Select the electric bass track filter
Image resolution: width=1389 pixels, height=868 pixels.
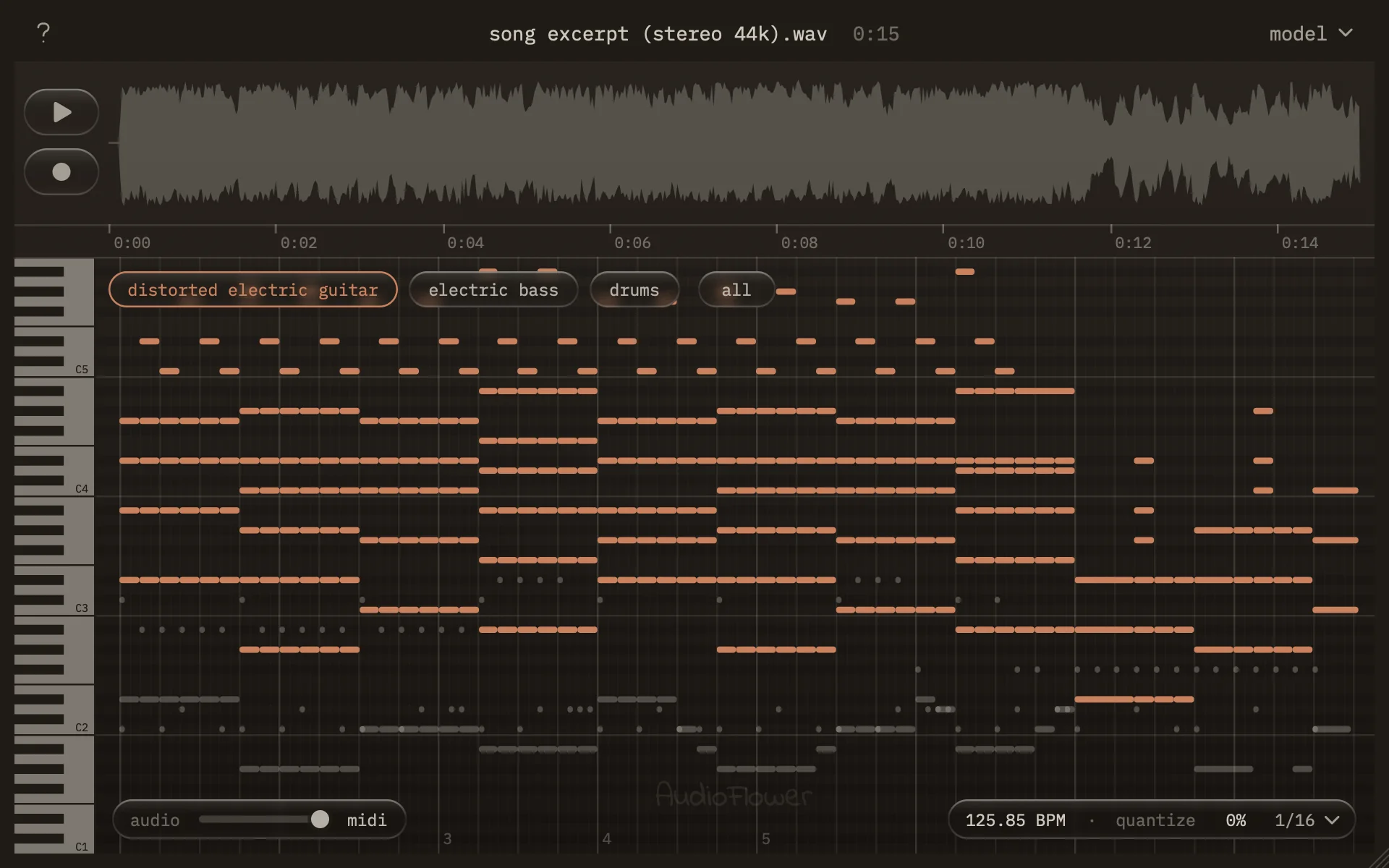(493, 289)
